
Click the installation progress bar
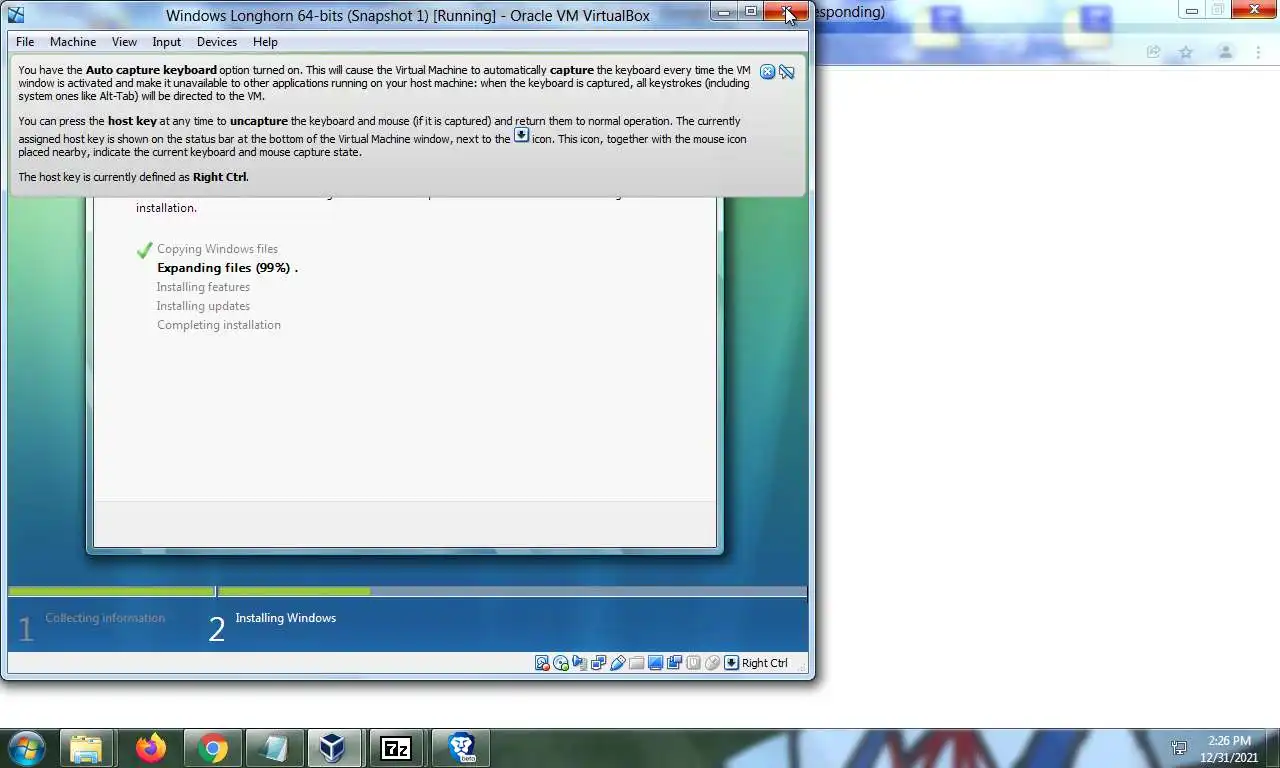[407, 592]
